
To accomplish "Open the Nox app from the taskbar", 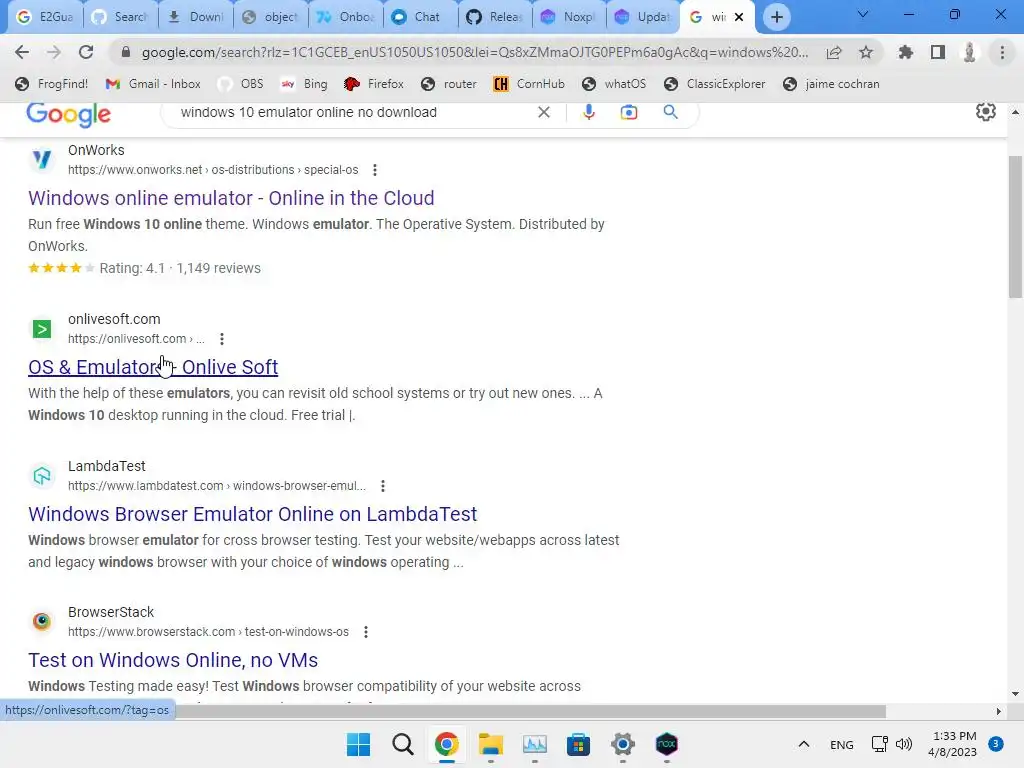I will click(666, 744).
